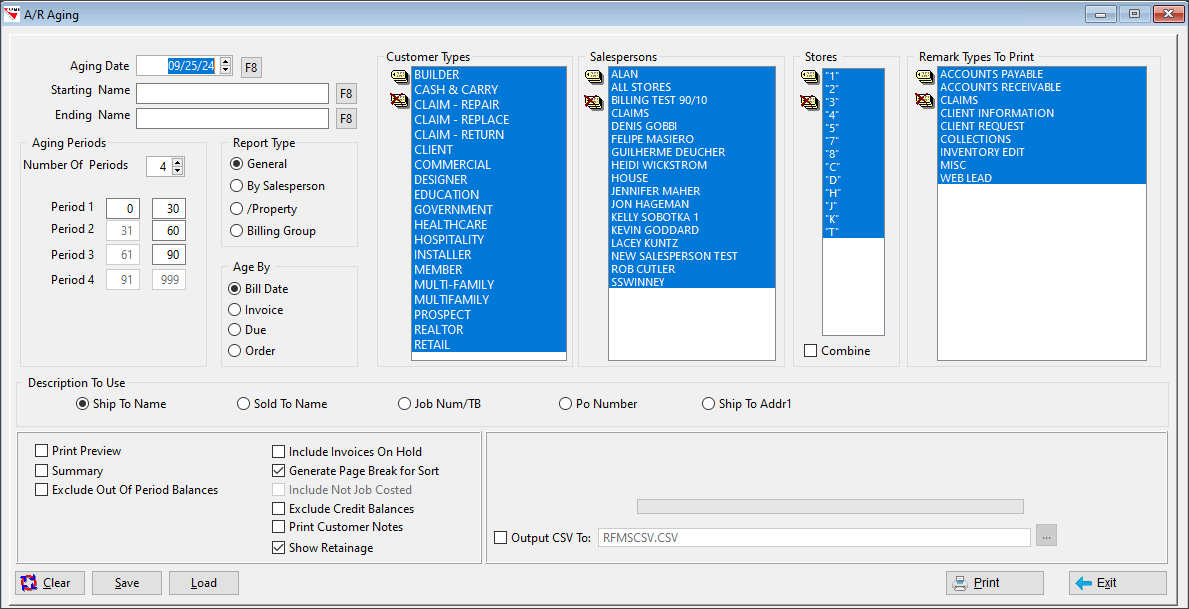Age by Invoice option
Viewport: 1189px width, 609px height.
coord(236,309)
